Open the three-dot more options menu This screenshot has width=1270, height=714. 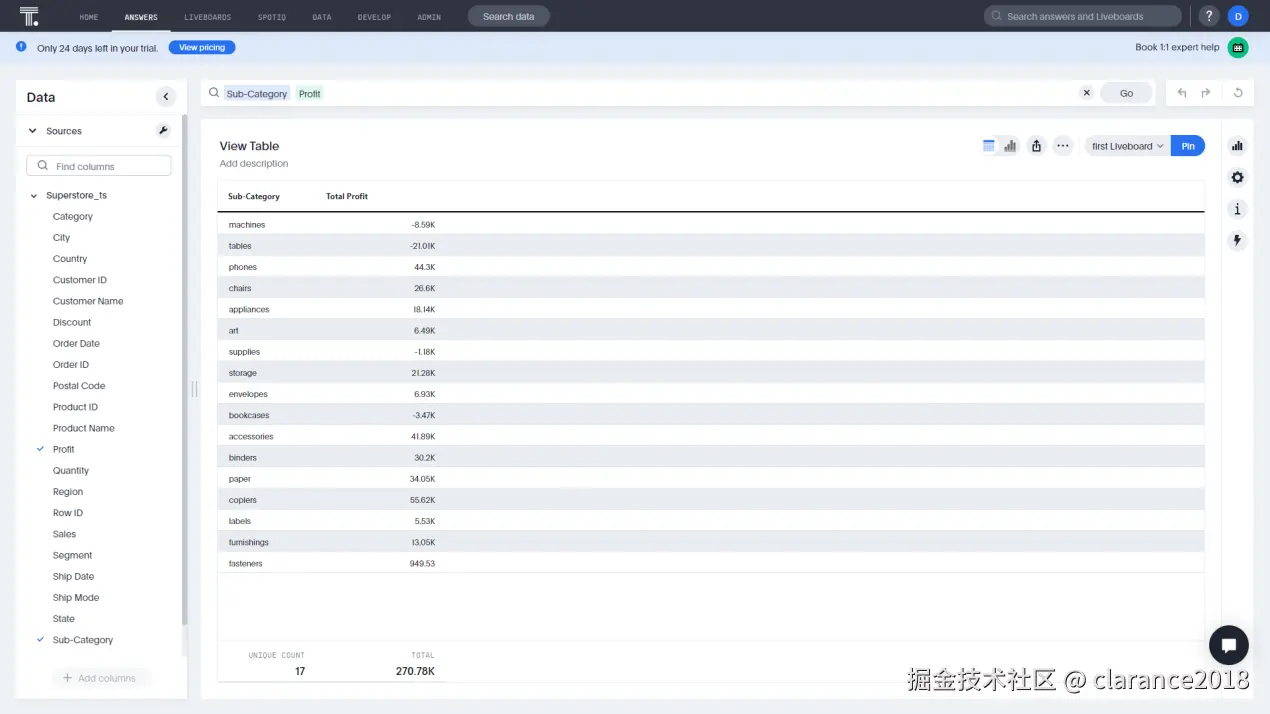(x=1062, y=146)
